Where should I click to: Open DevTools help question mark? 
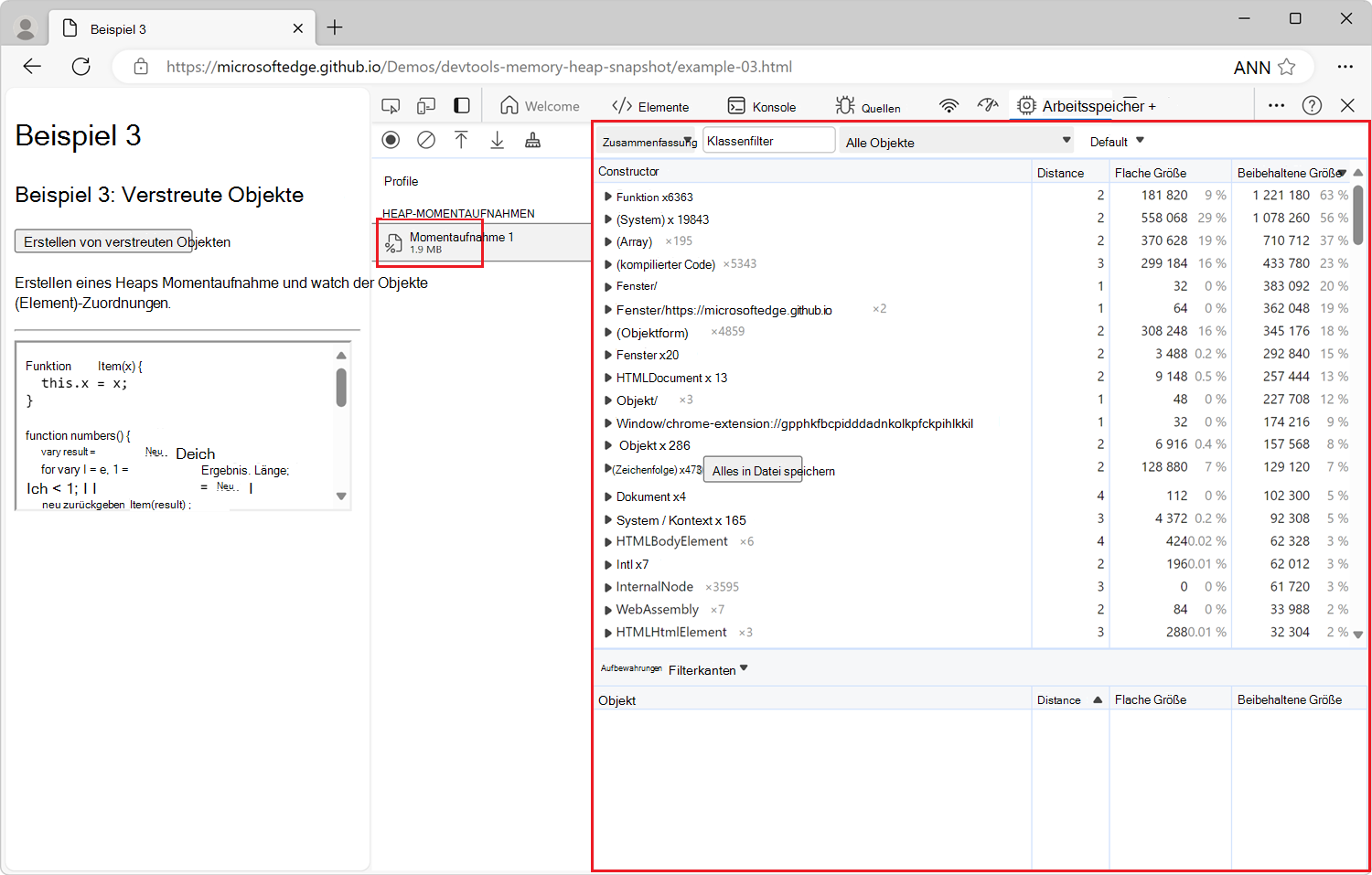click(1312, 106)
